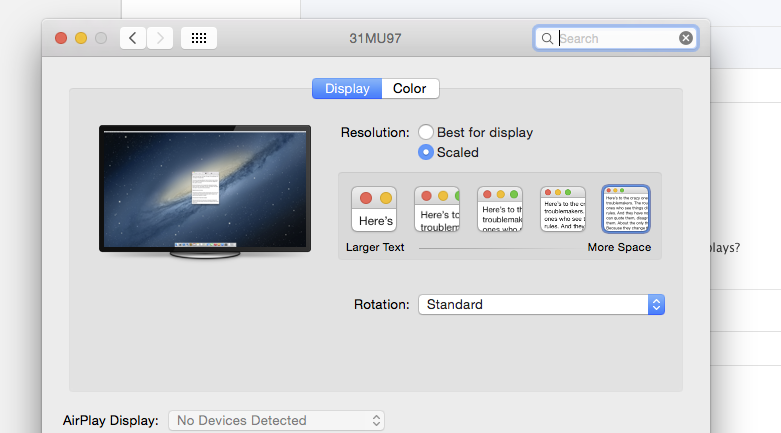Choose the fourth scaling thumbnail option
Image resolution: width=781 pixels, height=433 pixels.
[x=563, y=209]
